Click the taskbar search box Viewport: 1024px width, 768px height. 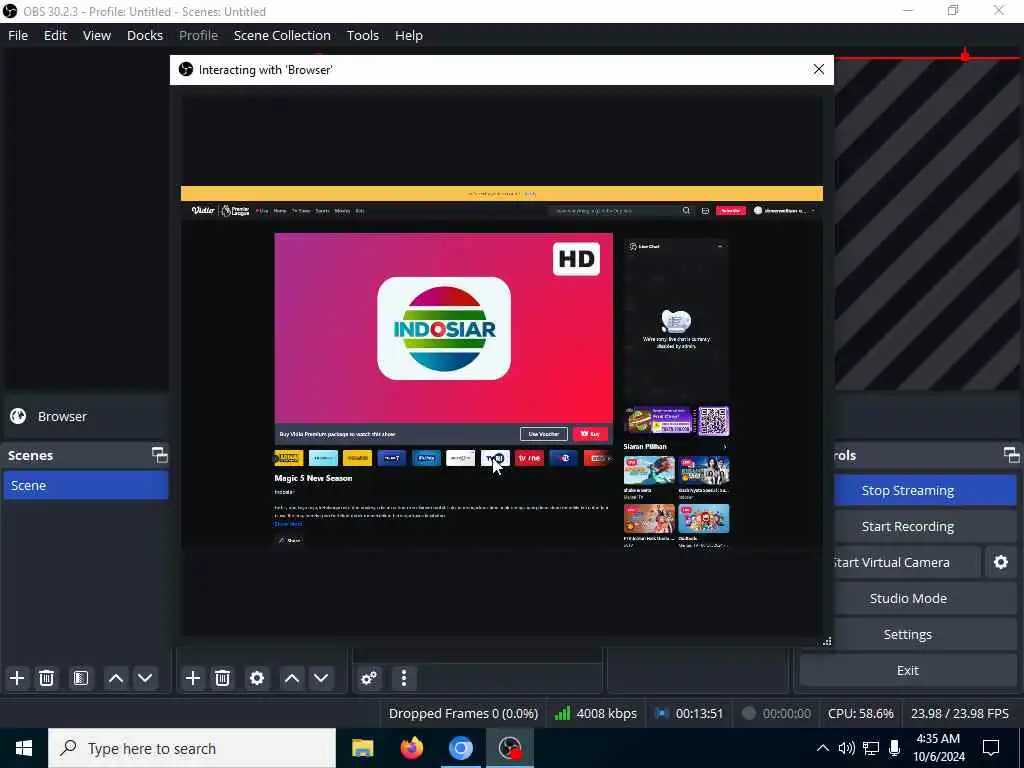point(192,748)
